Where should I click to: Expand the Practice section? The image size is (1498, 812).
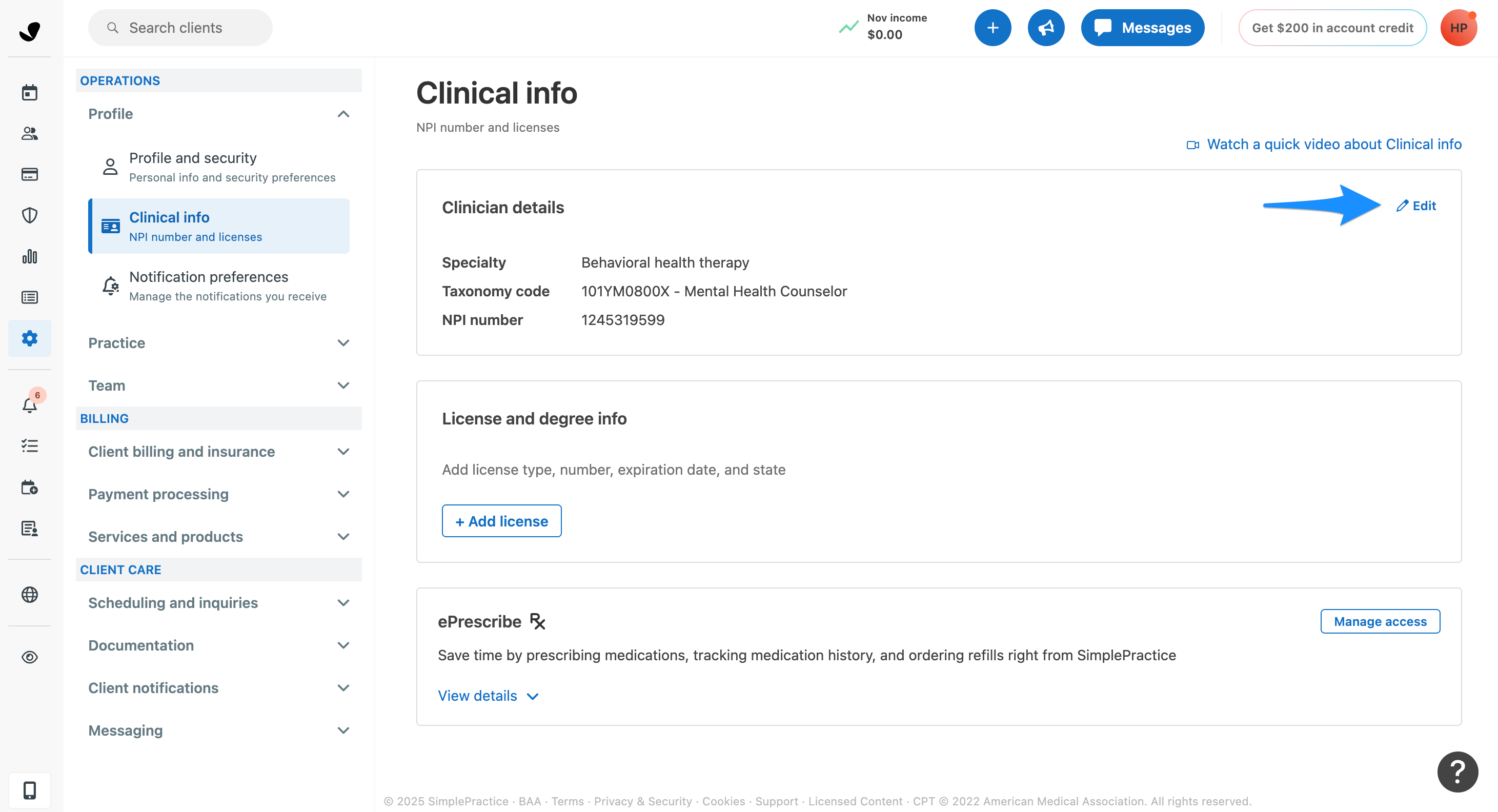[343, 342]
